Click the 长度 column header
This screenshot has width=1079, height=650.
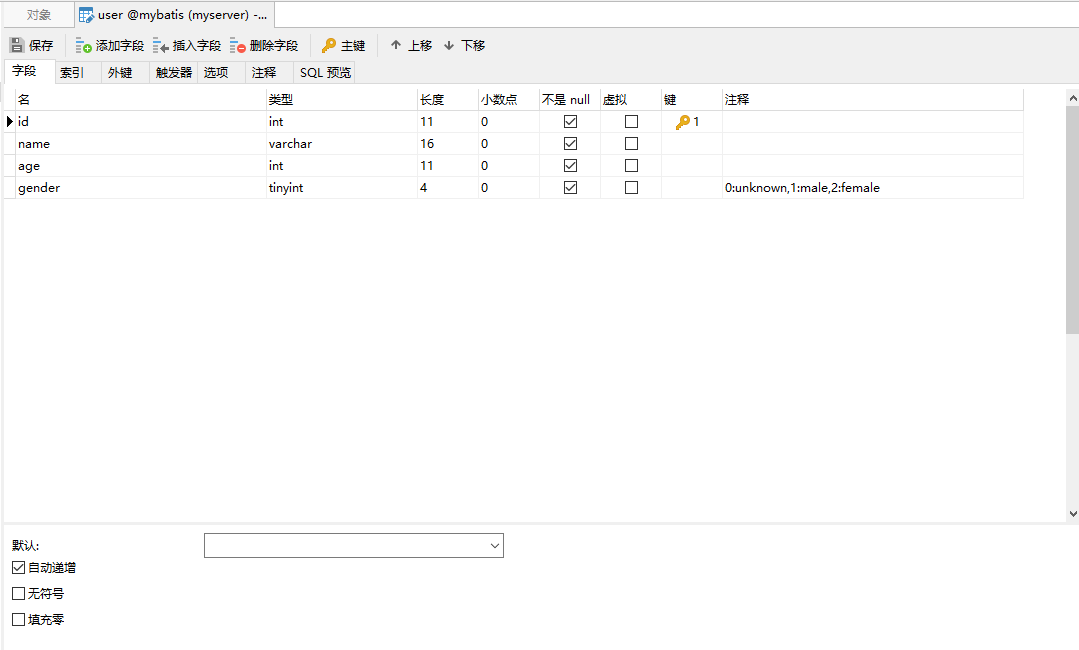pyautogui.click(x=448, y=100)
